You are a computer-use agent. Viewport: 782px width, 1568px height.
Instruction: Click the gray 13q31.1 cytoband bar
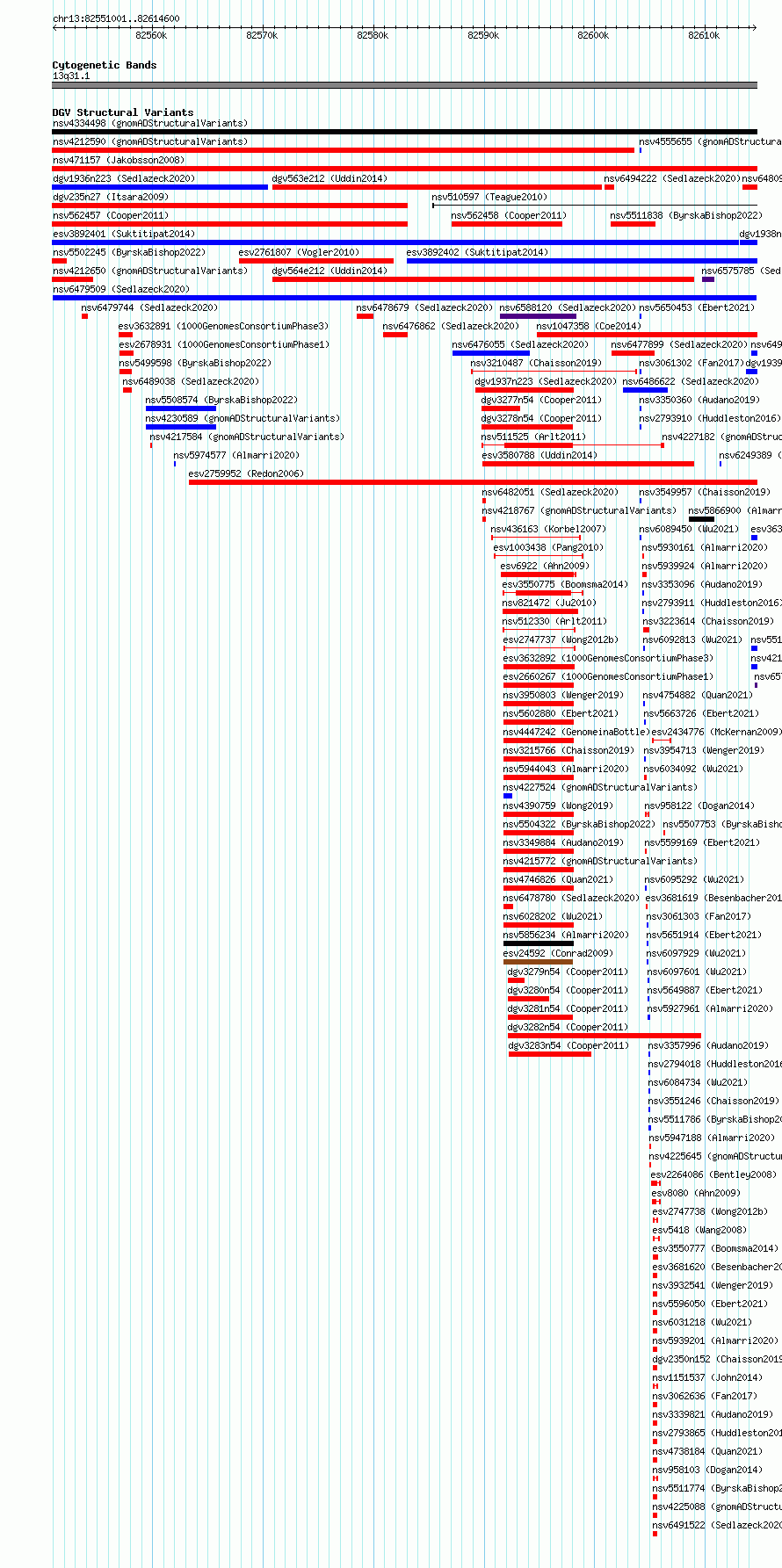[x=405, y=85]
